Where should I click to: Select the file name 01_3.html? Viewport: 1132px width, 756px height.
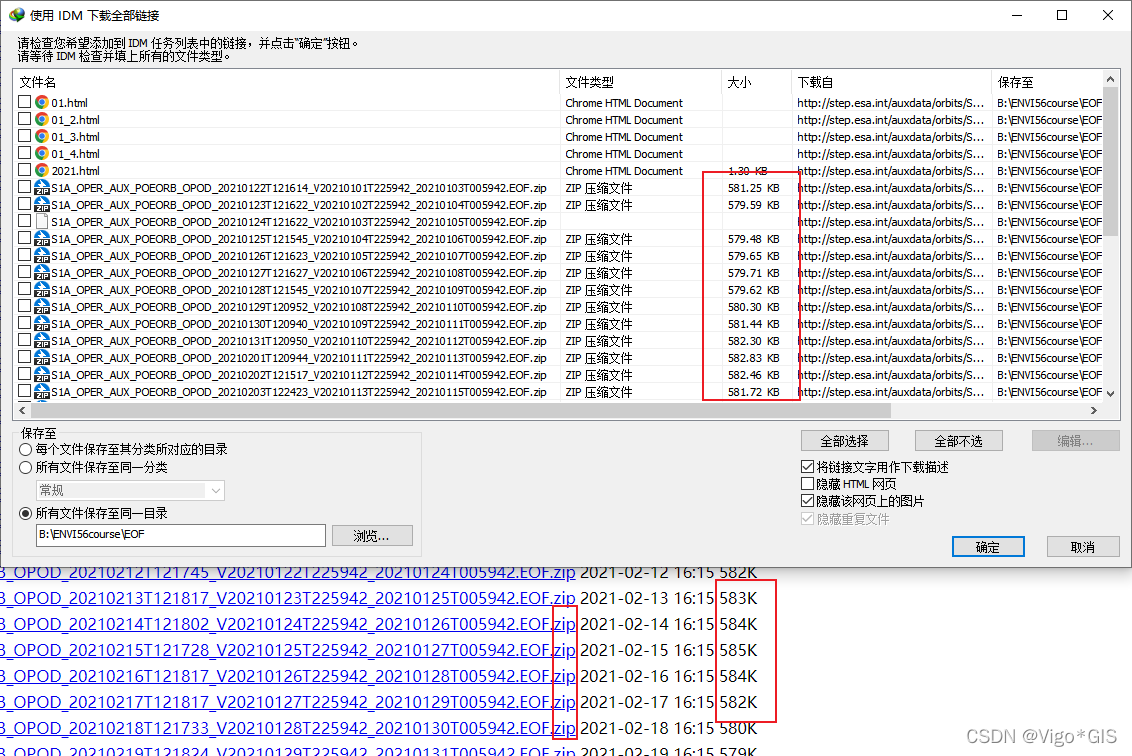(x=75, y=136)
